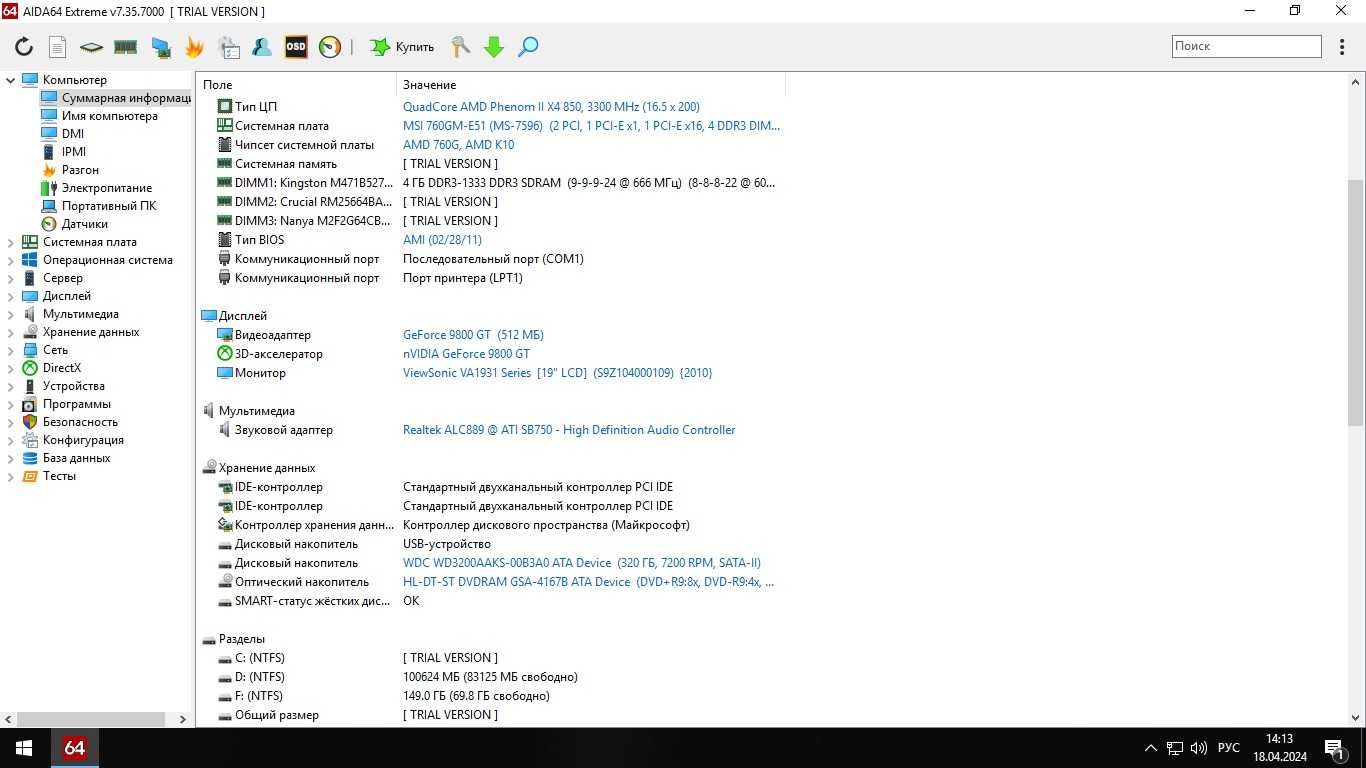Select Суммарная информация in tree
Screen dimensions: 1366x768
pyautogui.click(x=116, y=98)
